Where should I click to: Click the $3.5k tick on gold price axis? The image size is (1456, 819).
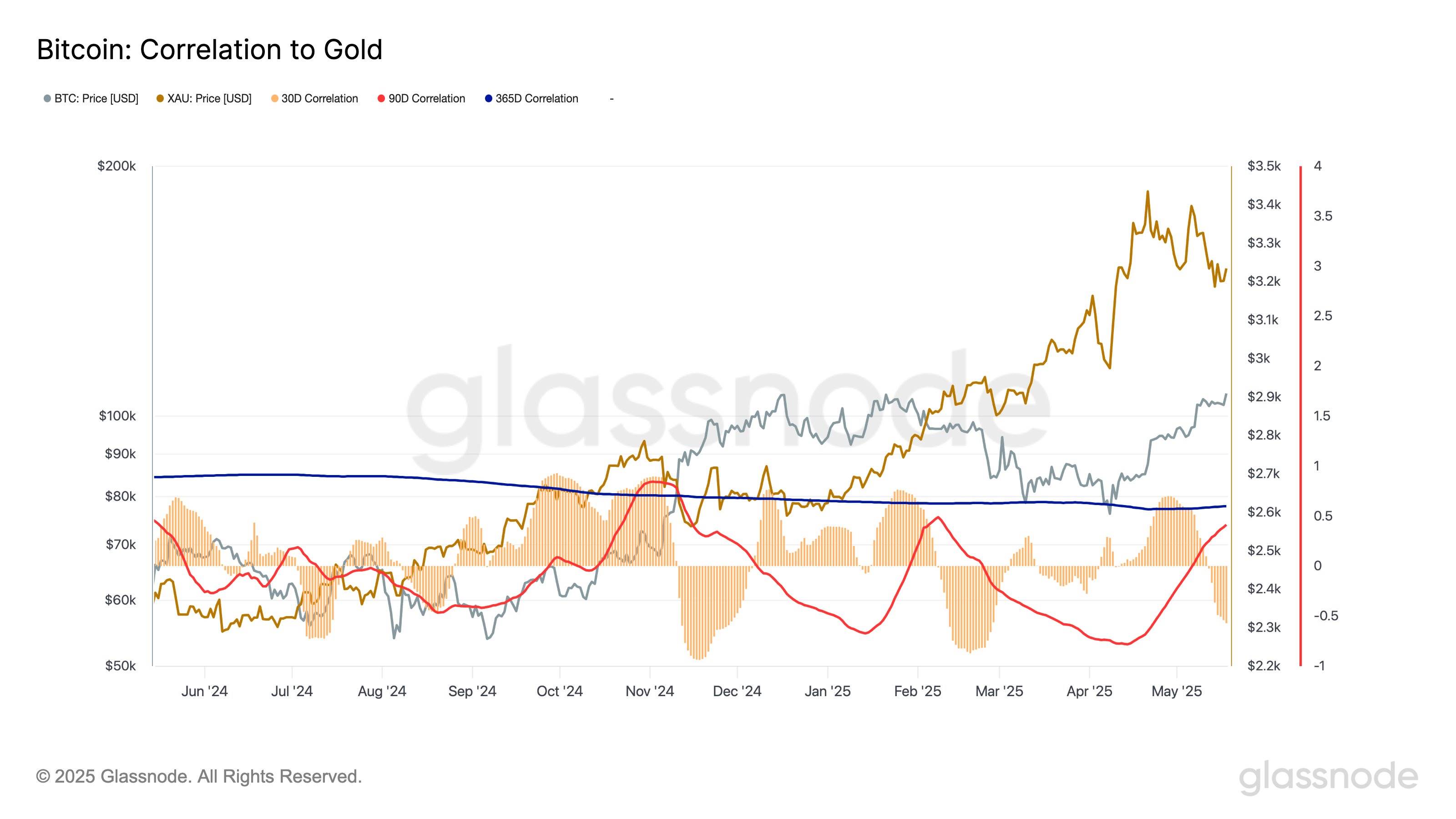pyautogui.click(x=1264, y=166)
